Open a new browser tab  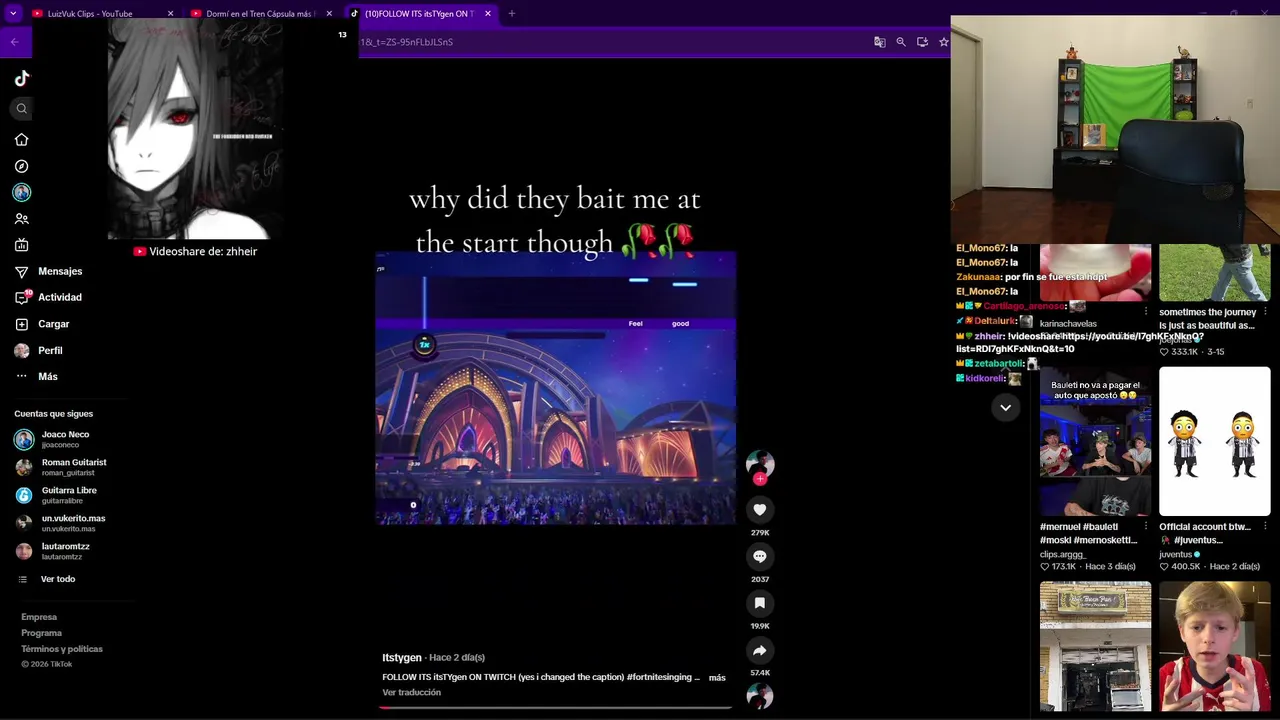click(511, 14)
